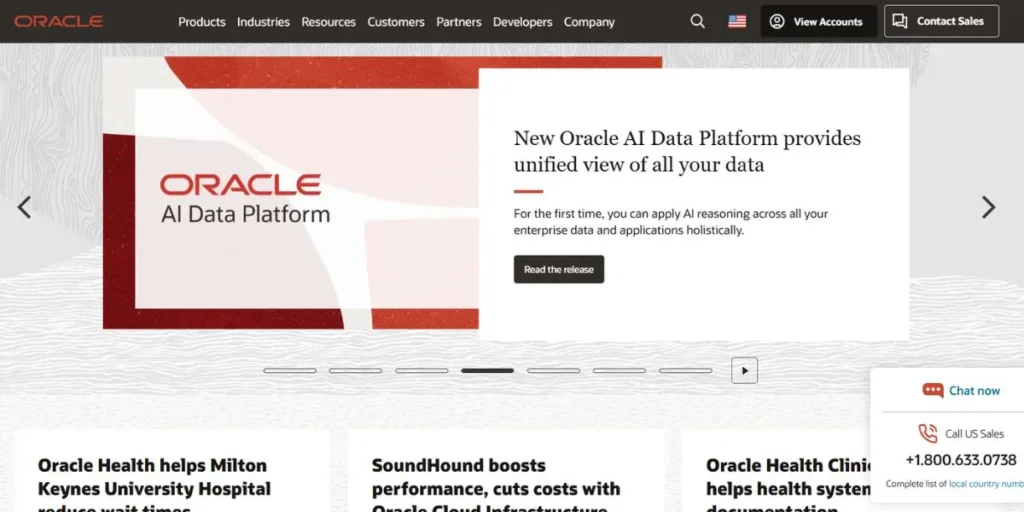Screen dimensions: 1024x512
Task: Open the local country numbers link
Action: point(986,484)
